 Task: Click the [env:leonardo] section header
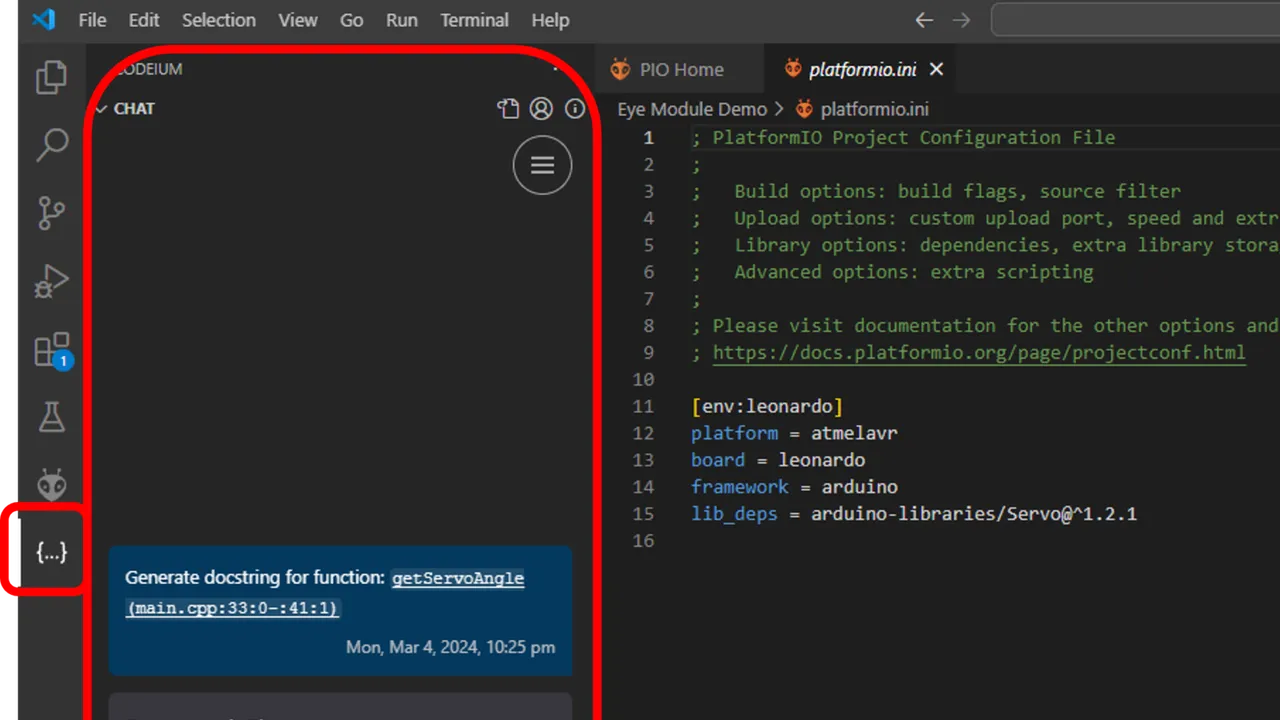pyautogui.click(x=767, y=406)
